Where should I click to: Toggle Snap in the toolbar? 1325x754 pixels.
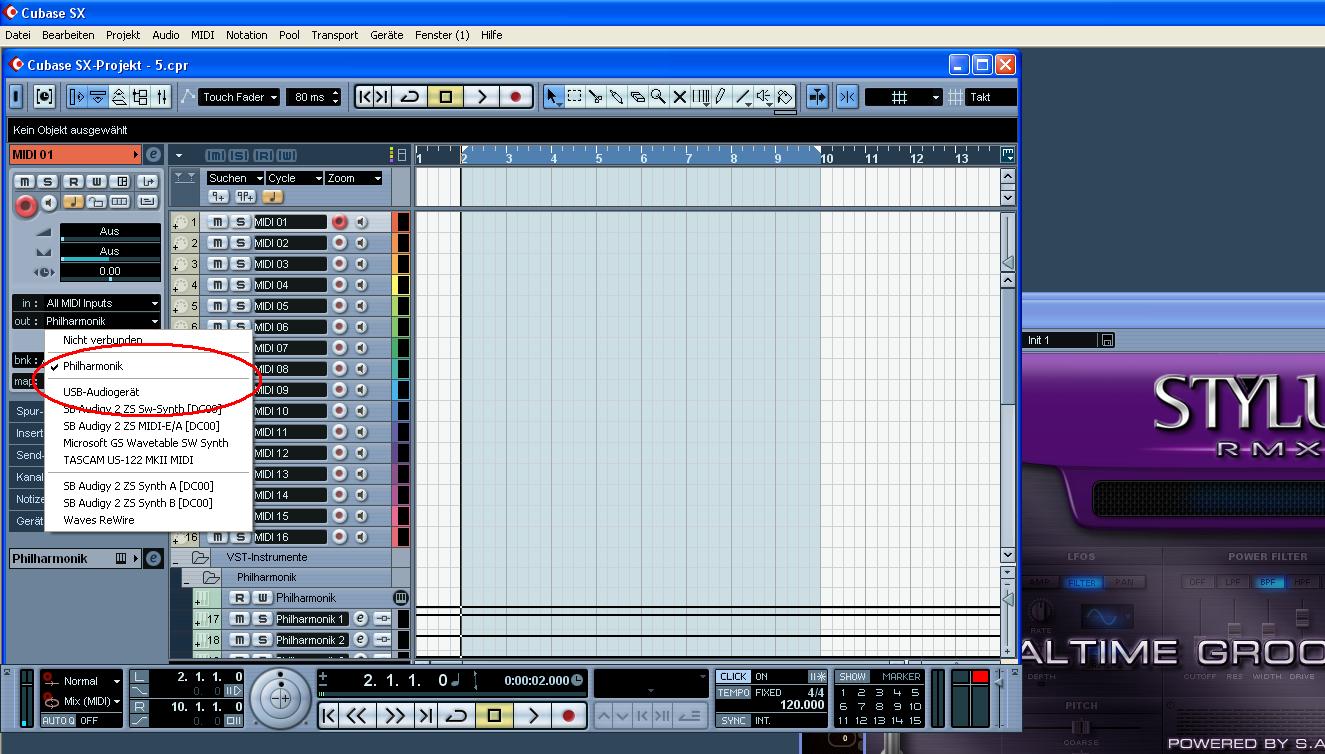click(x=847, y=97)
